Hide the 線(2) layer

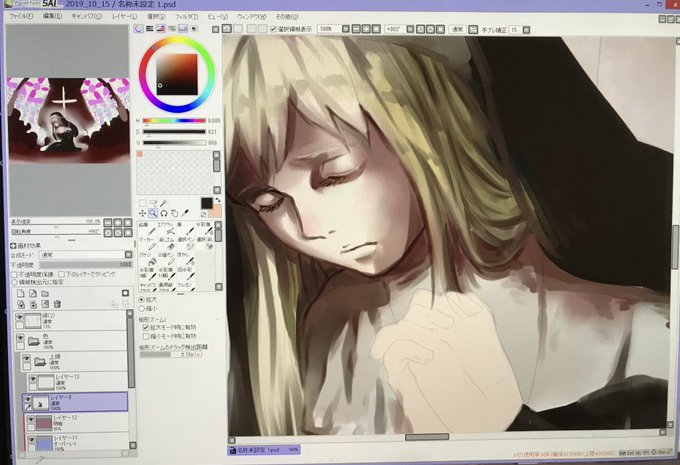[20, 318]
